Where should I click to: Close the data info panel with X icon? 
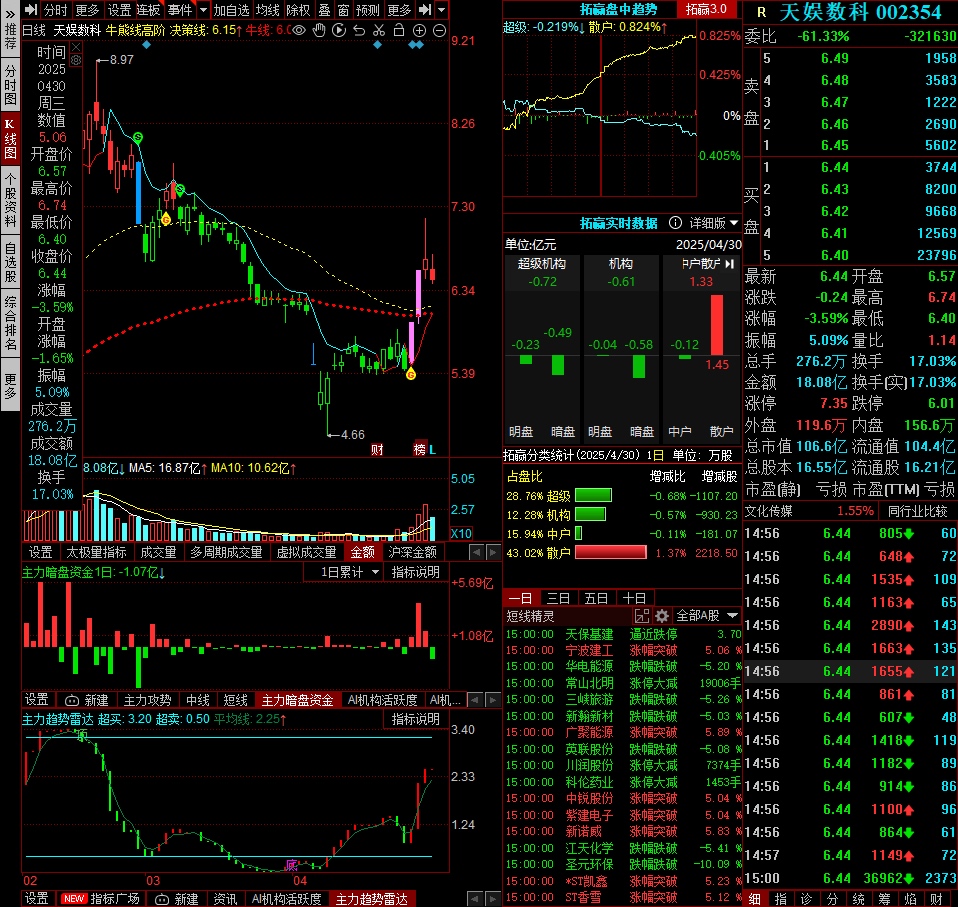point(76,47)
